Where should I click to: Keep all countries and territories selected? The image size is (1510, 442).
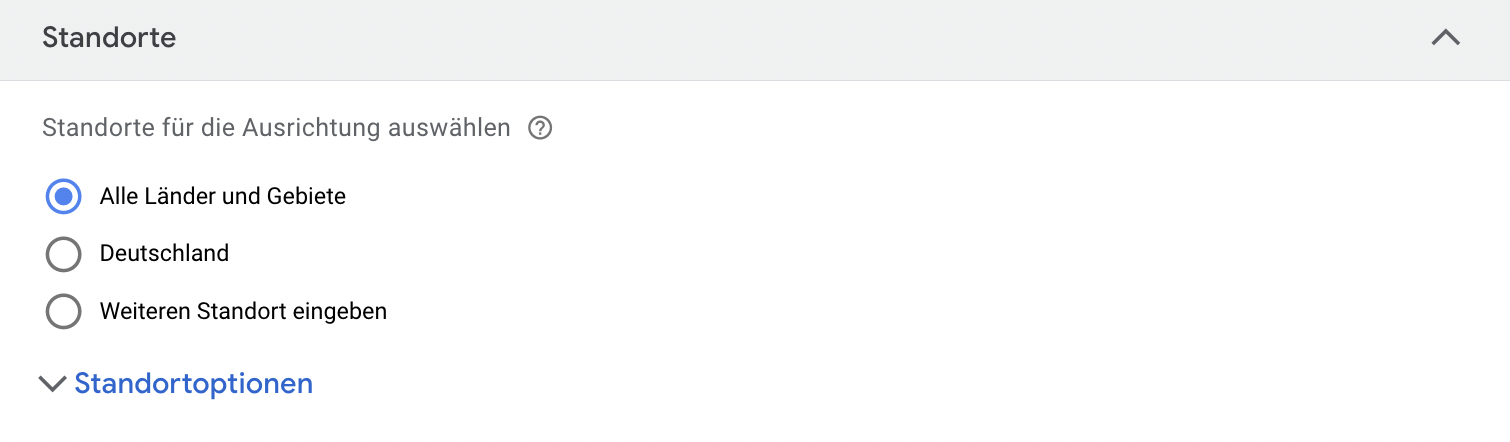click(x=64, y=196)
